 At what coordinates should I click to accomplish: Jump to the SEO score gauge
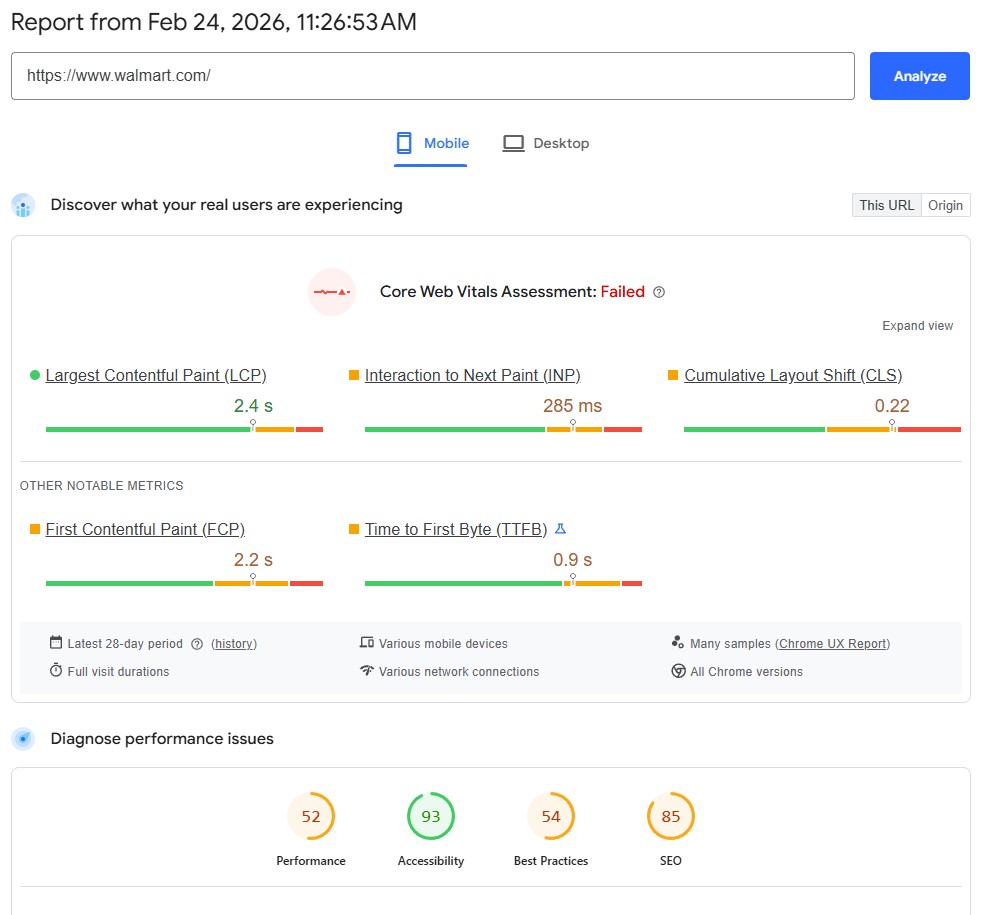point(671,817)
